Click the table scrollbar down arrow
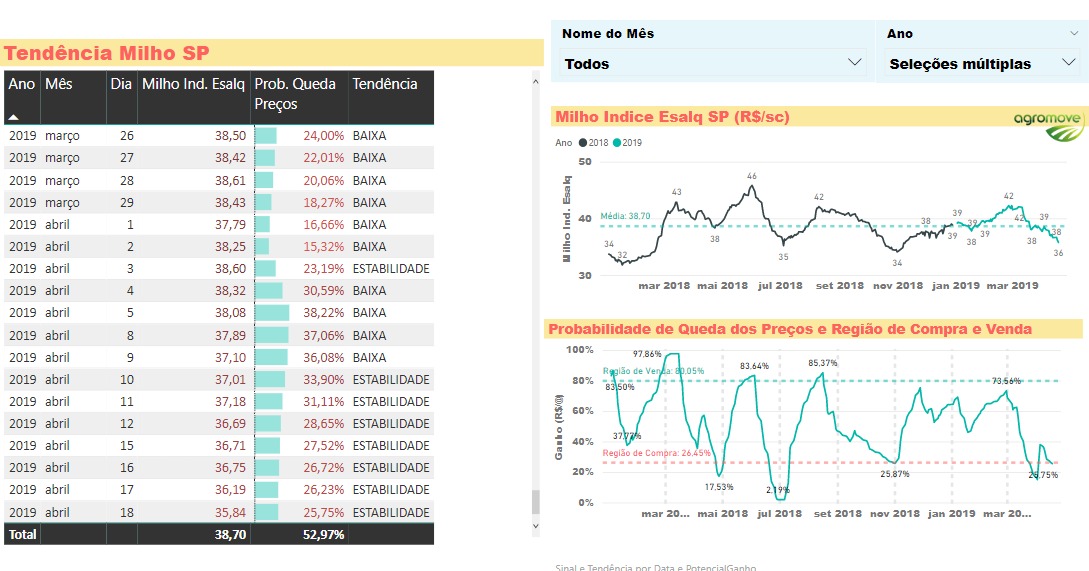 535,526
